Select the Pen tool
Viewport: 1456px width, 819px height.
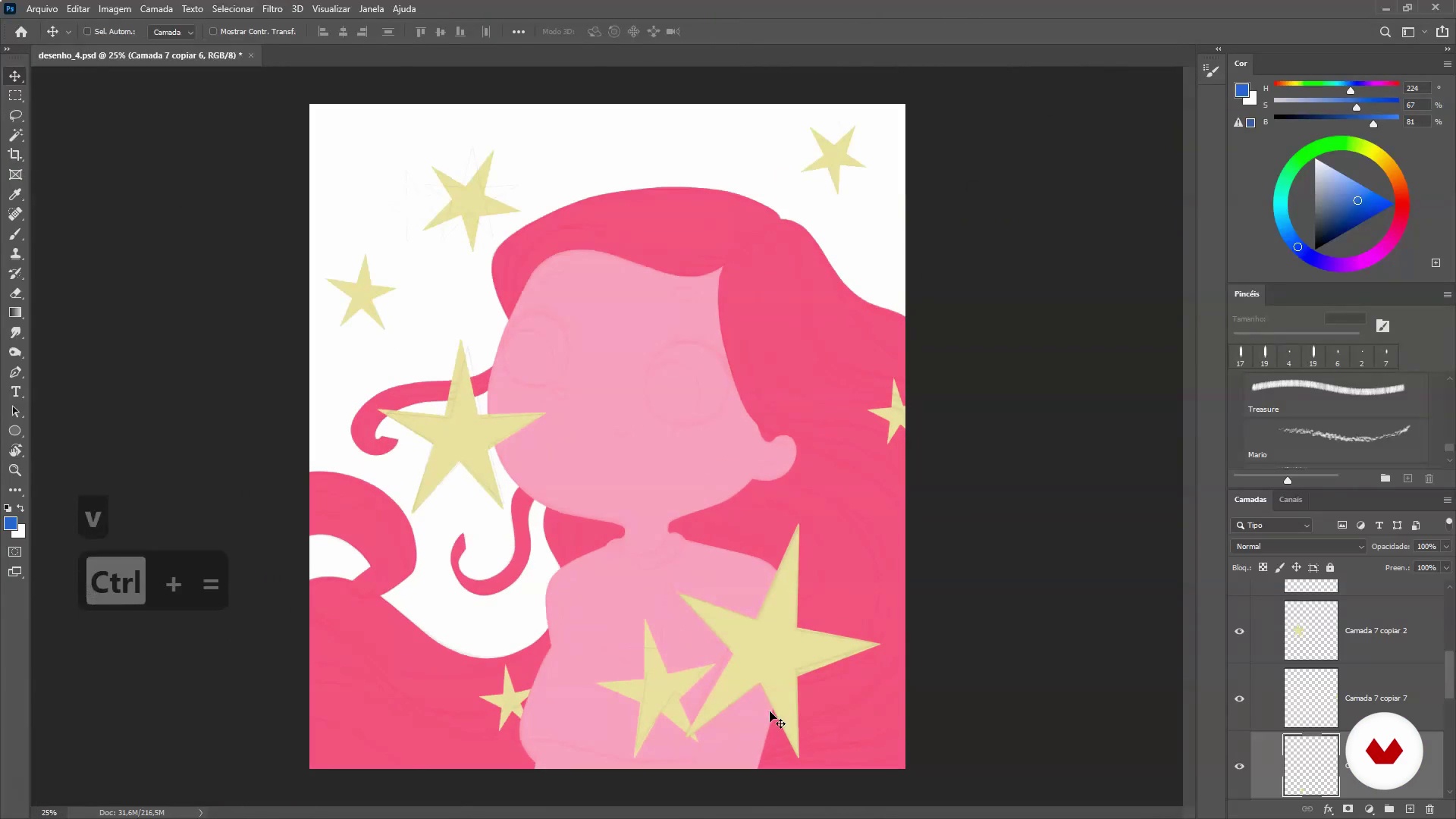click(x=15, y=372)
